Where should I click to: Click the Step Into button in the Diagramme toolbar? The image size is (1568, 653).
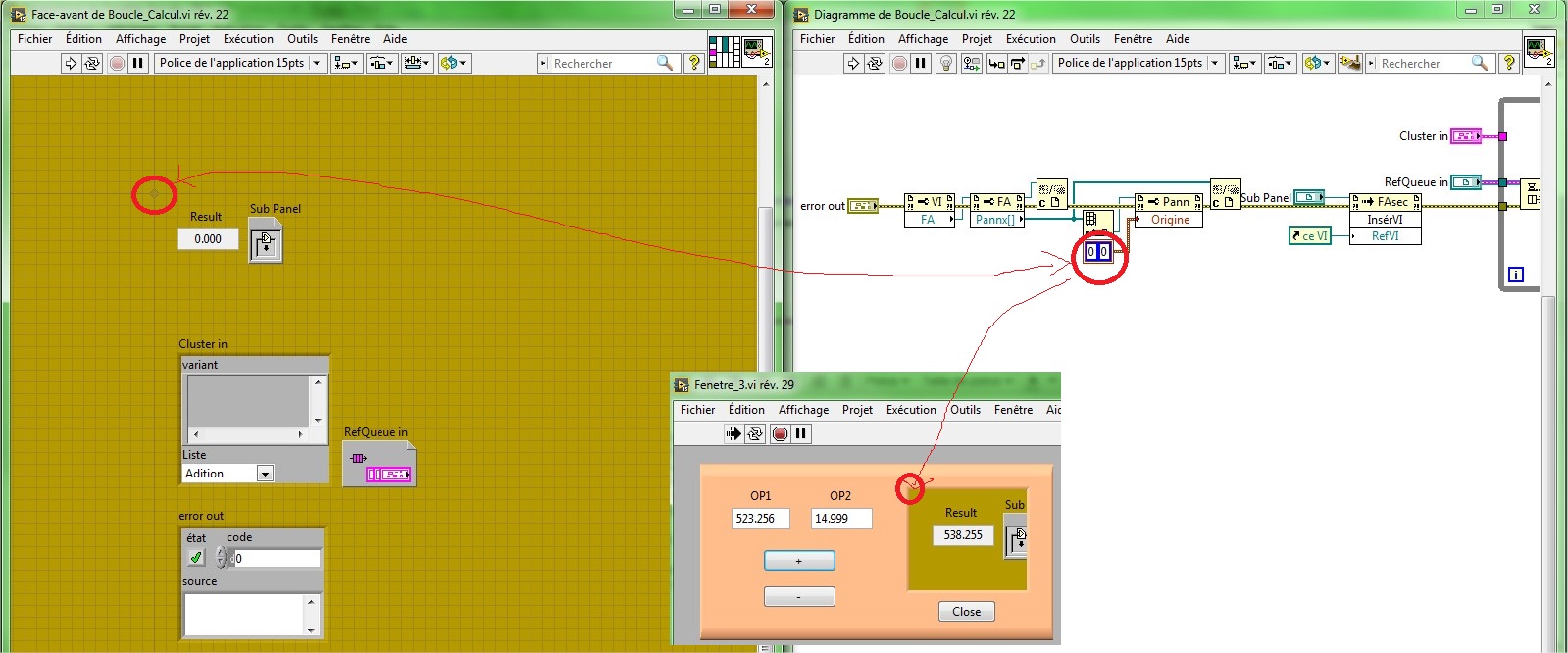click(996, 63)
